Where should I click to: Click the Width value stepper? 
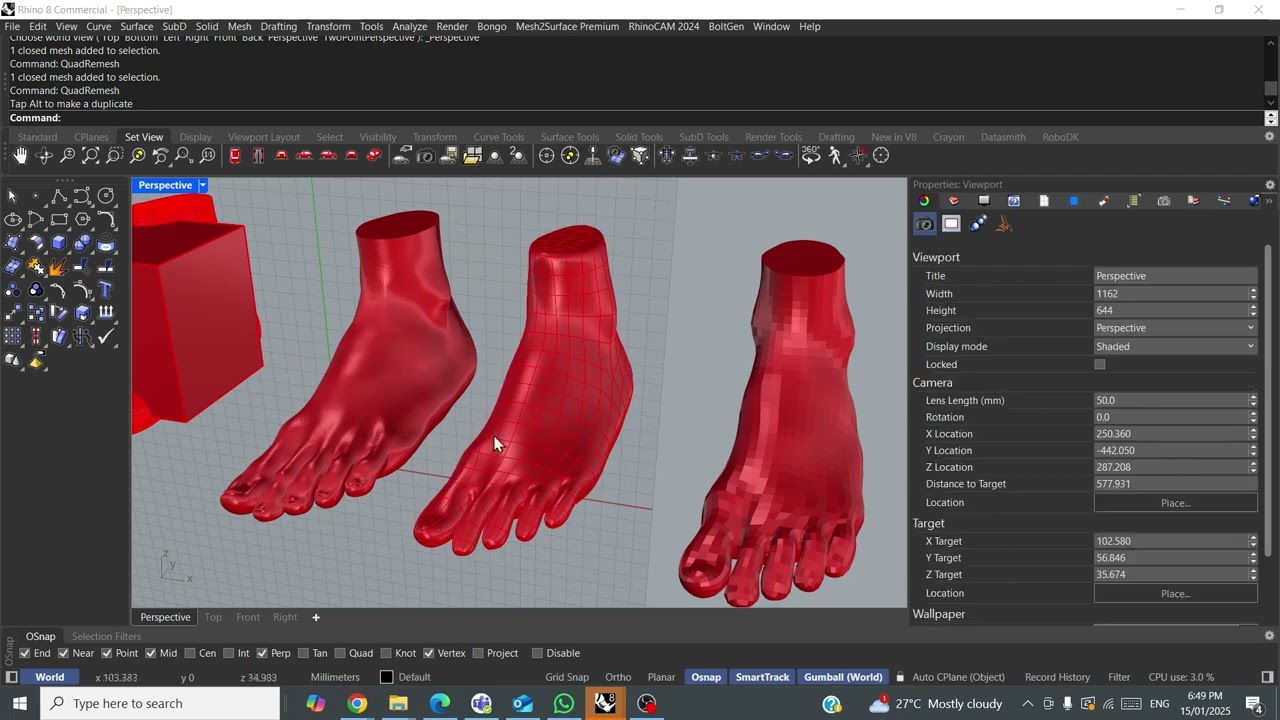click(x=1253, y=294)
